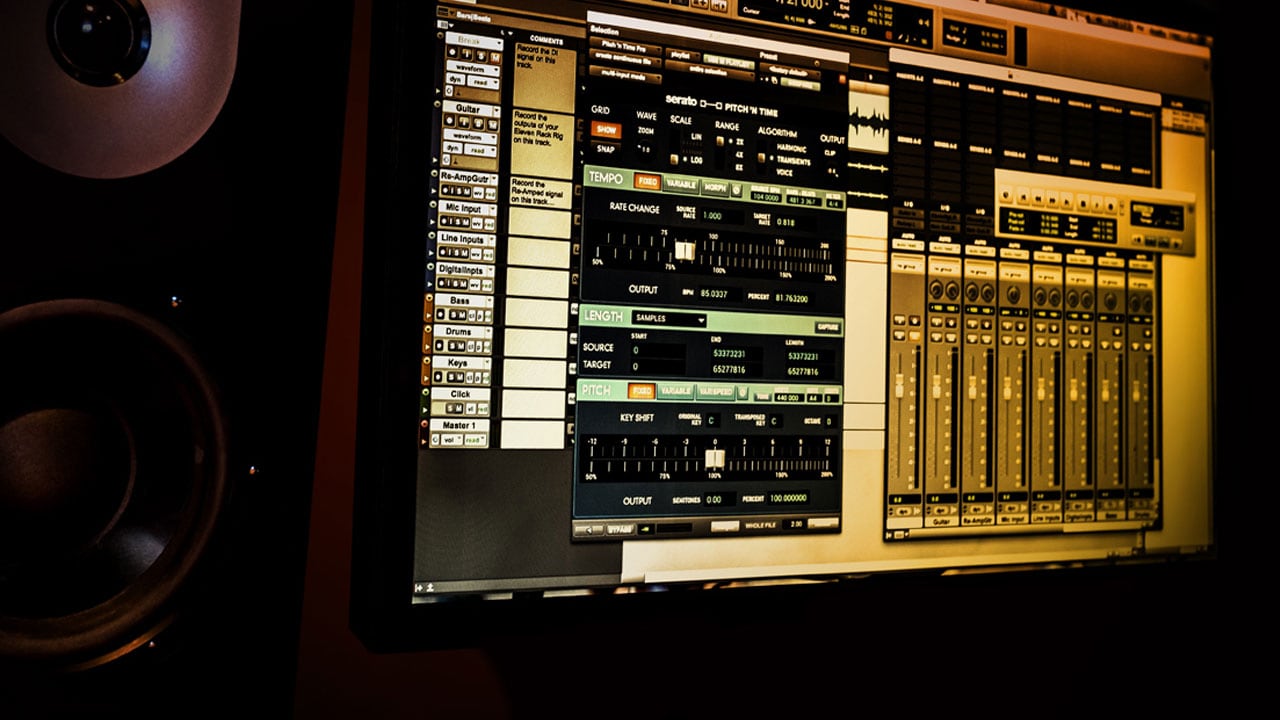1280x720 pixels.
Task: Click the Output CLIP indicator
Action: [x=830, y=153]
